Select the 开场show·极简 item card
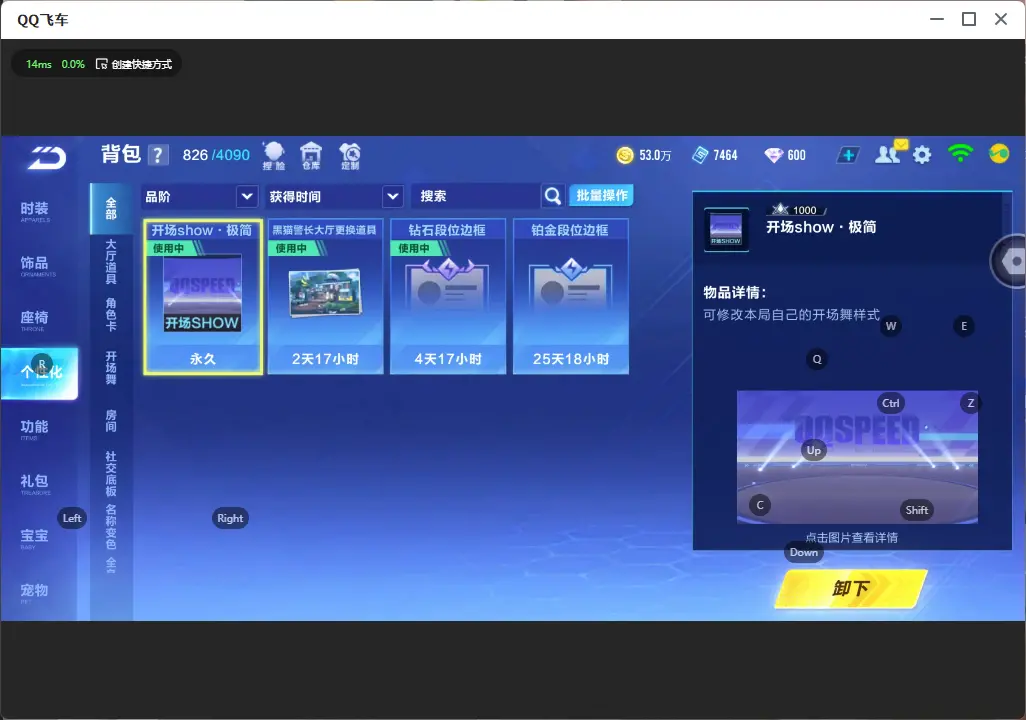This screenshot has width=1026, height=720. (x=203, y=297)
